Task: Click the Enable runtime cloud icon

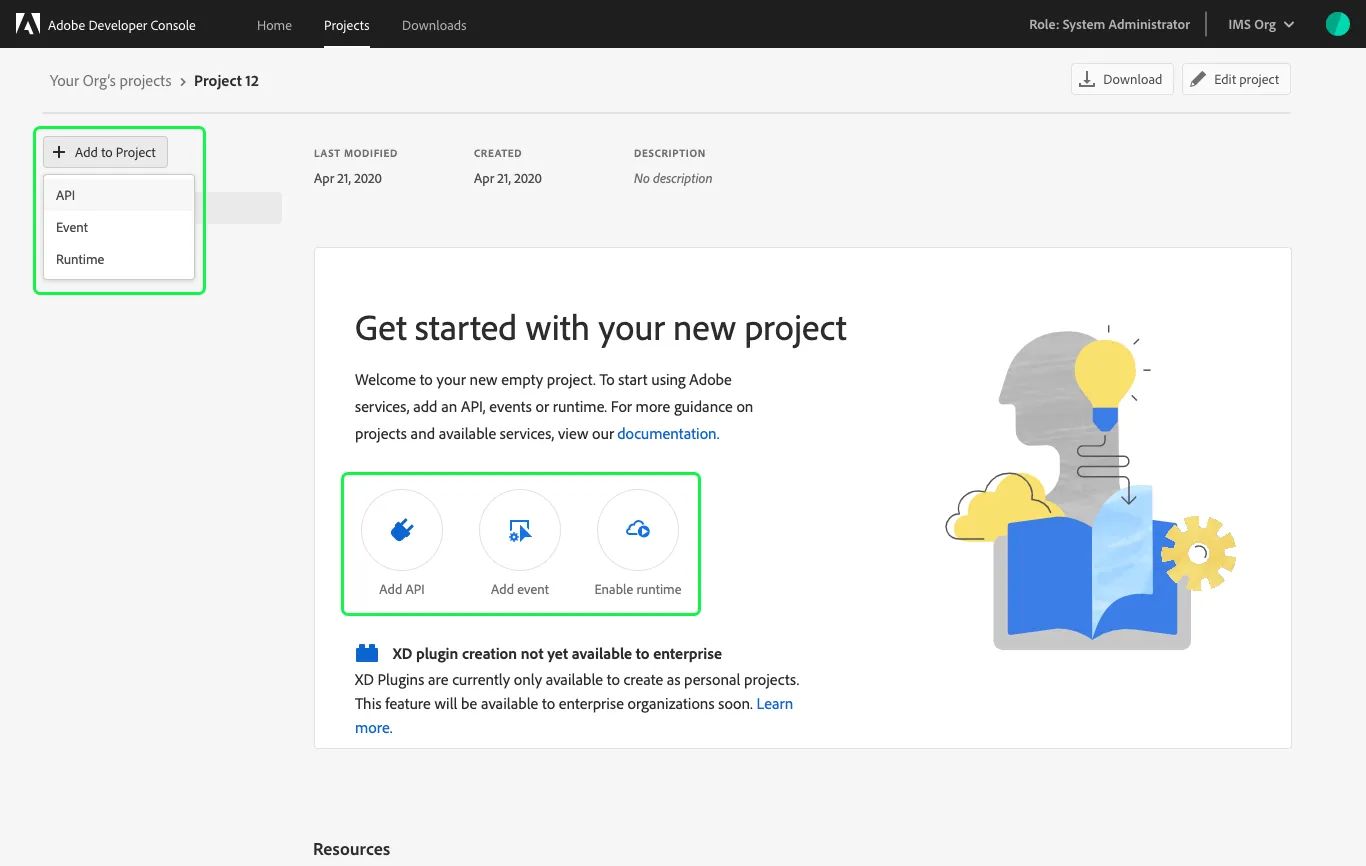Action: (638, 530)
